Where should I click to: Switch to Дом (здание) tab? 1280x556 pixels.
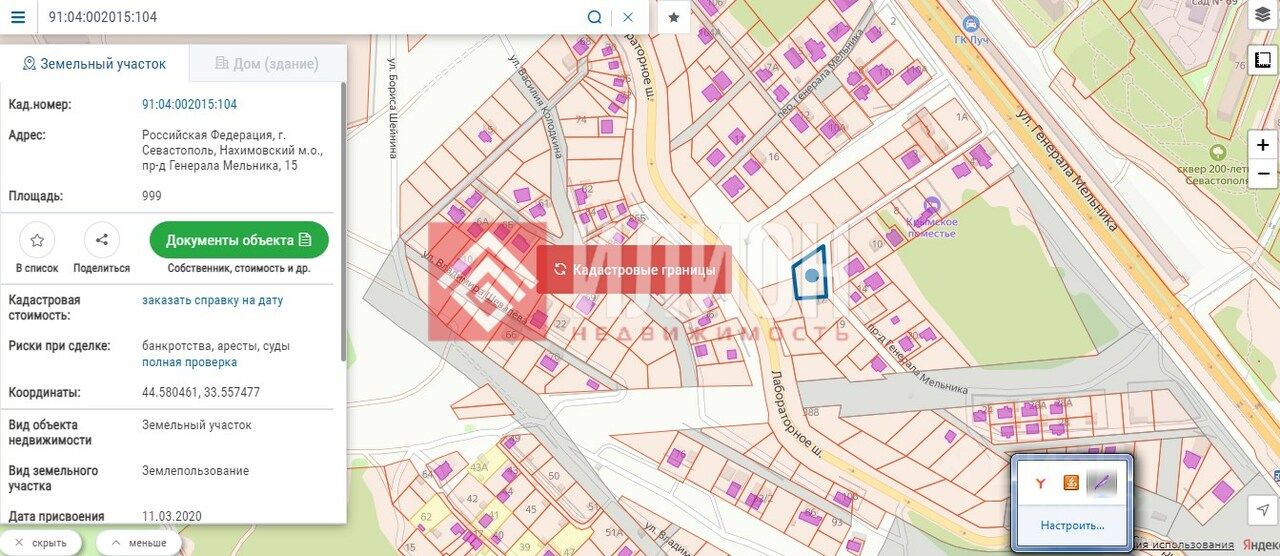[x=267, y=64]
